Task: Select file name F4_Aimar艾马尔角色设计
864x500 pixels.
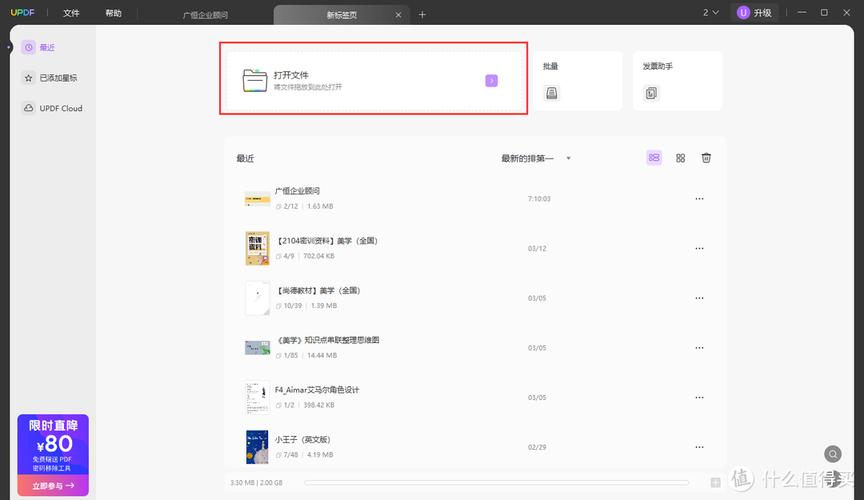Action: (x=317, y=390)
